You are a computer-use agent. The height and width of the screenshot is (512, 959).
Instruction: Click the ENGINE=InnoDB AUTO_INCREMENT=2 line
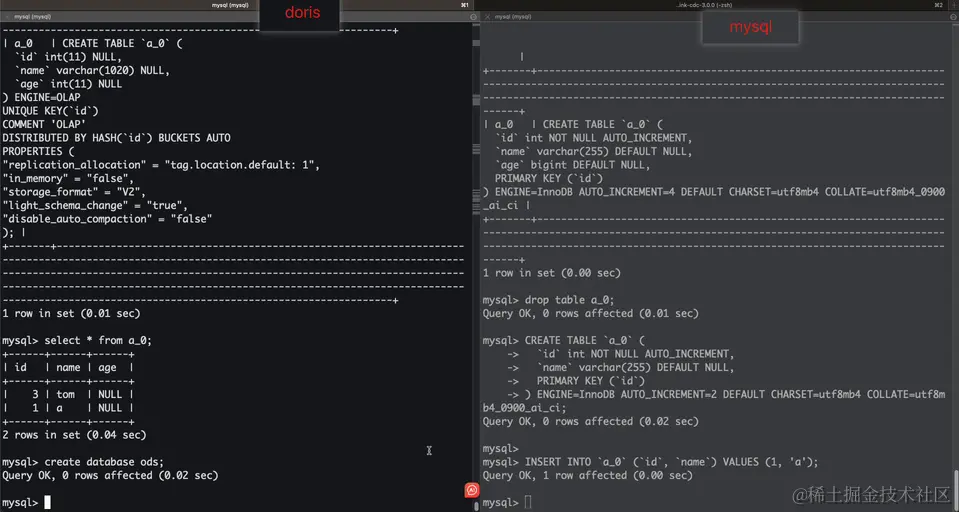point(726,395)
